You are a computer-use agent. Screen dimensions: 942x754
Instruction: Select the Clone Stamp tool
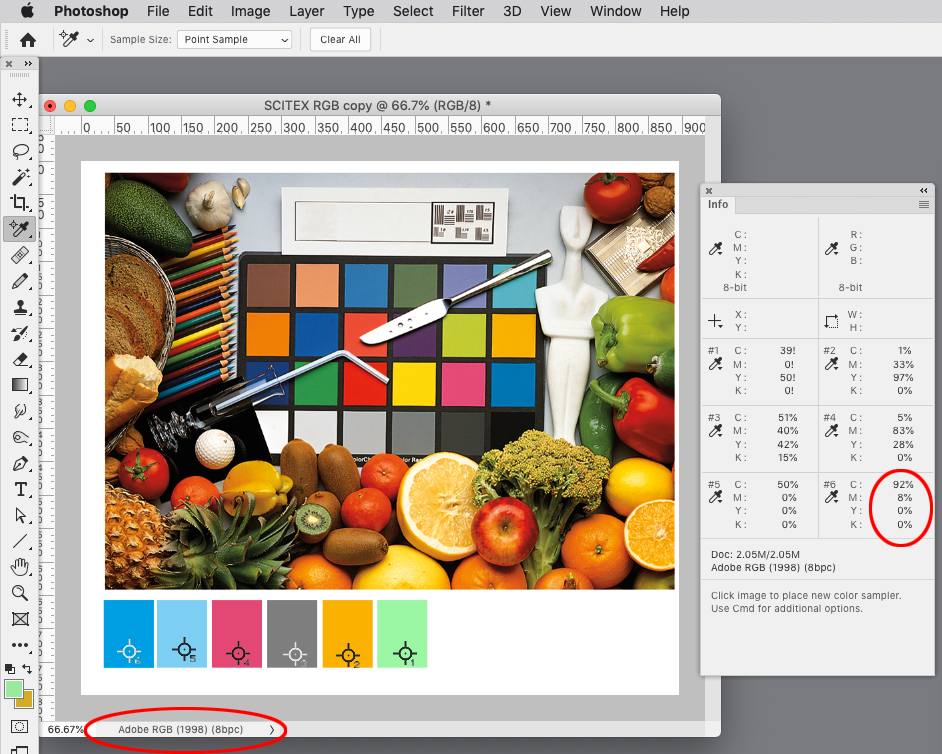tap(20, 307)
